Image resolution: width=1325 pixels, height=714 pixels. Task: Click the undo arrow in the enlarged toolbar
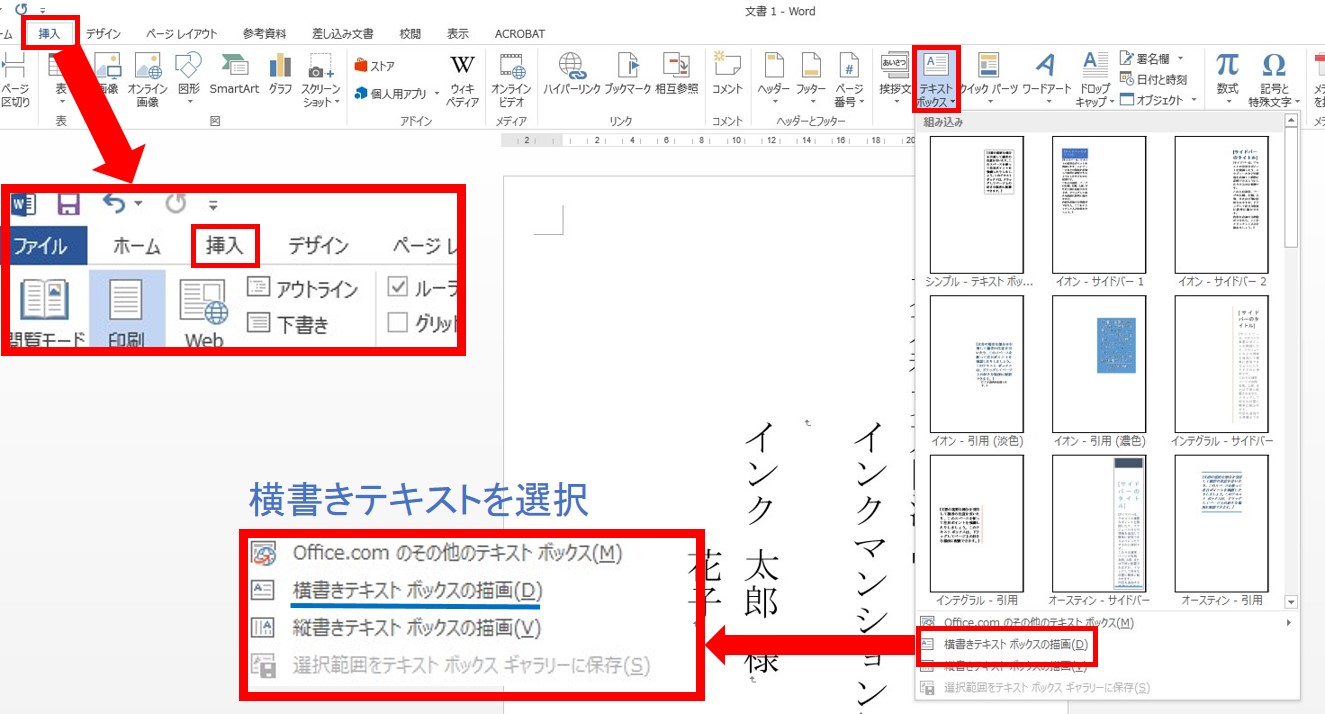116,203
